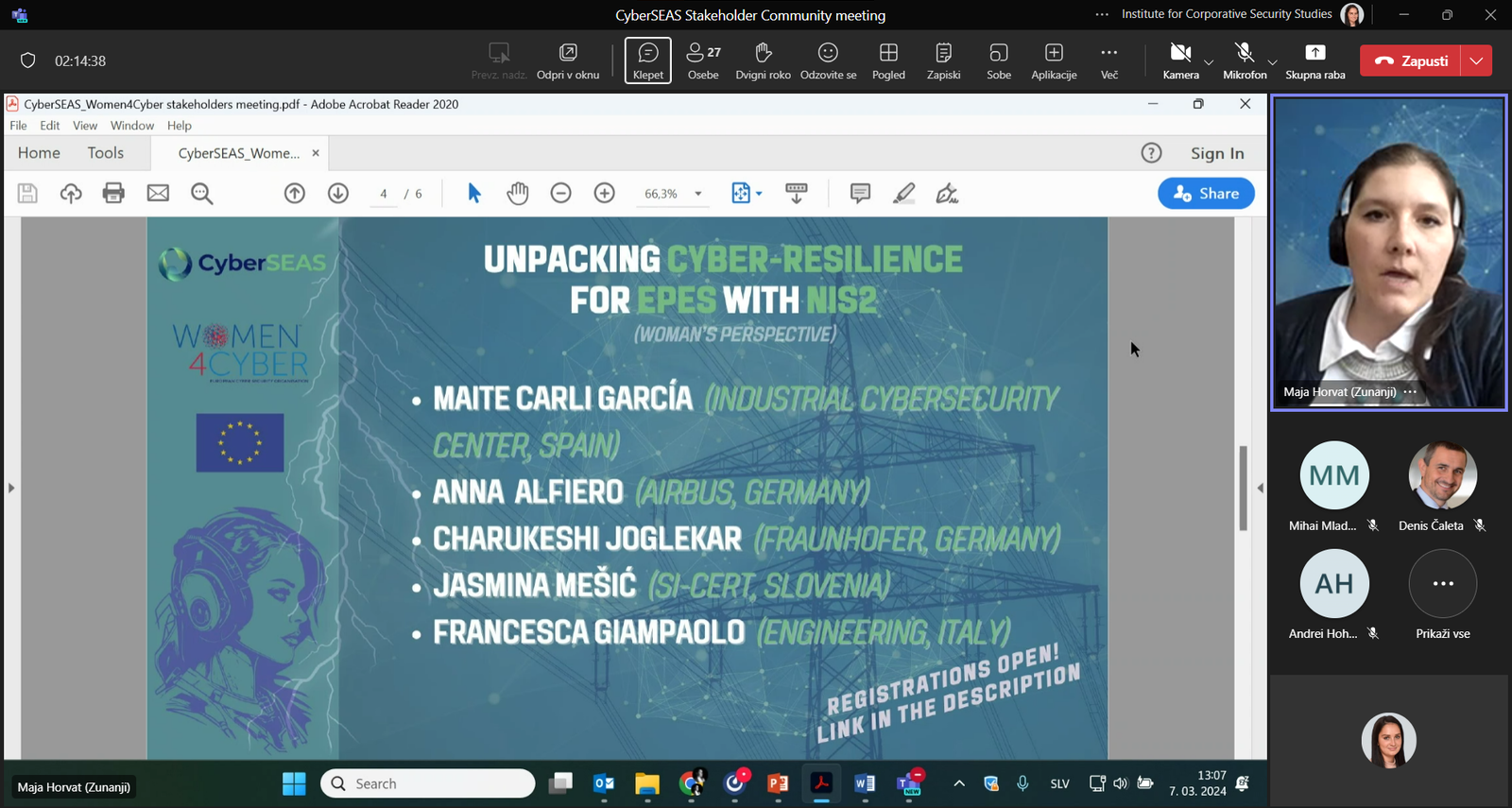This screenshot has height=808, width=1512.
Task: Add a comment sticky note
Action: pyautogui.click(x=860, y=194)
